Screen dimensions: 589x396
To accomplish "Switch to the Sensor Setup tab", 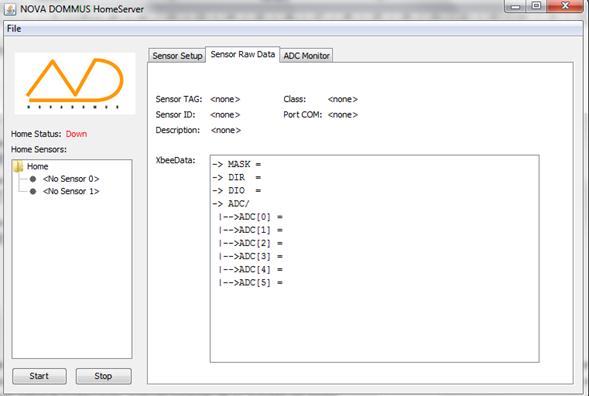I will click(177, 56).
